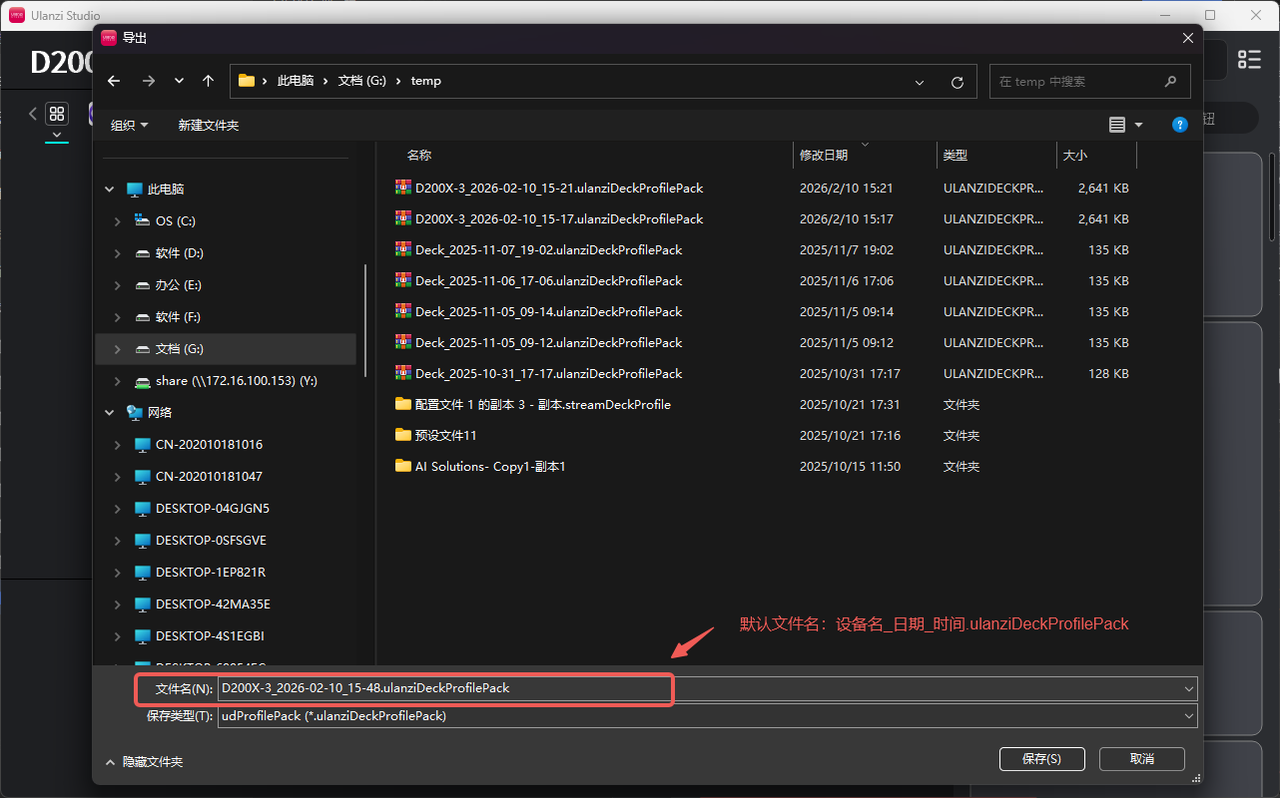Select 文档 (G:) in the navigation tree
The width and height of the screenshot is (1280, 798).
point(179,349)
